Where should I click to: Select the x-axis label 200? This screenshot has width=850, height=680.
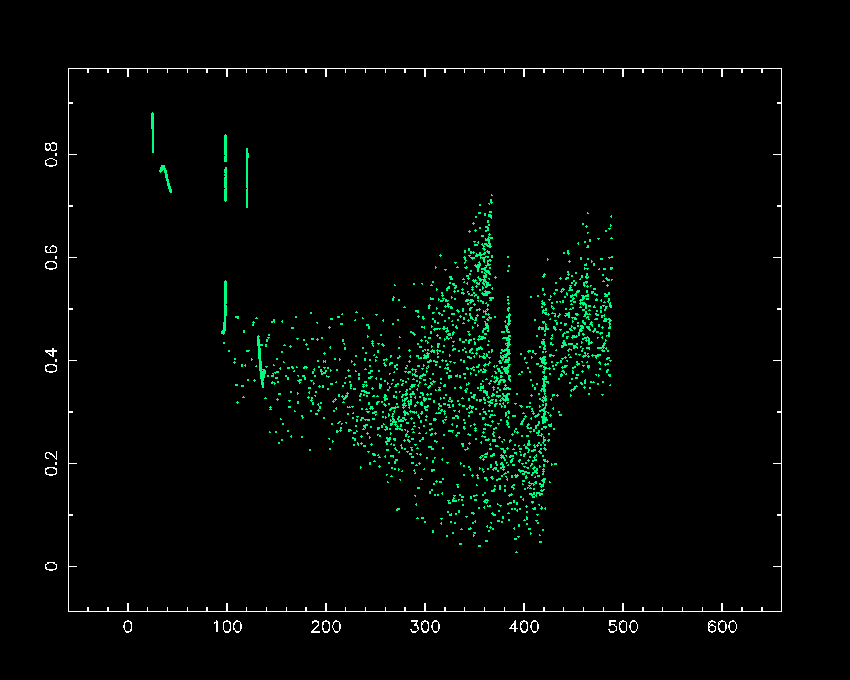(326, 627)
